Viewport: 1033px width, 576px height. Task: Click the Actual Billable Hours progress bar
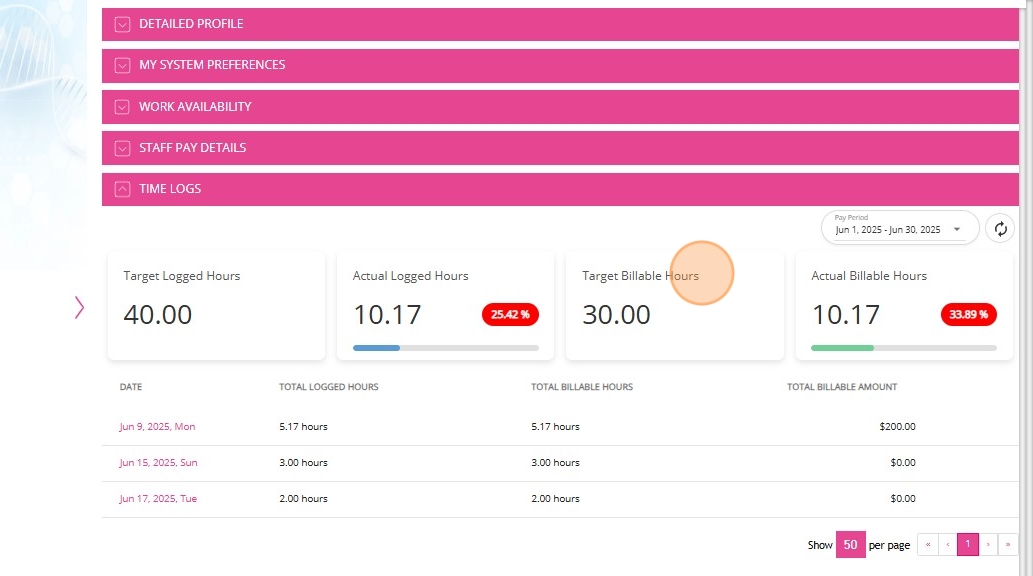pyautogui.click(x=903, y=348)
